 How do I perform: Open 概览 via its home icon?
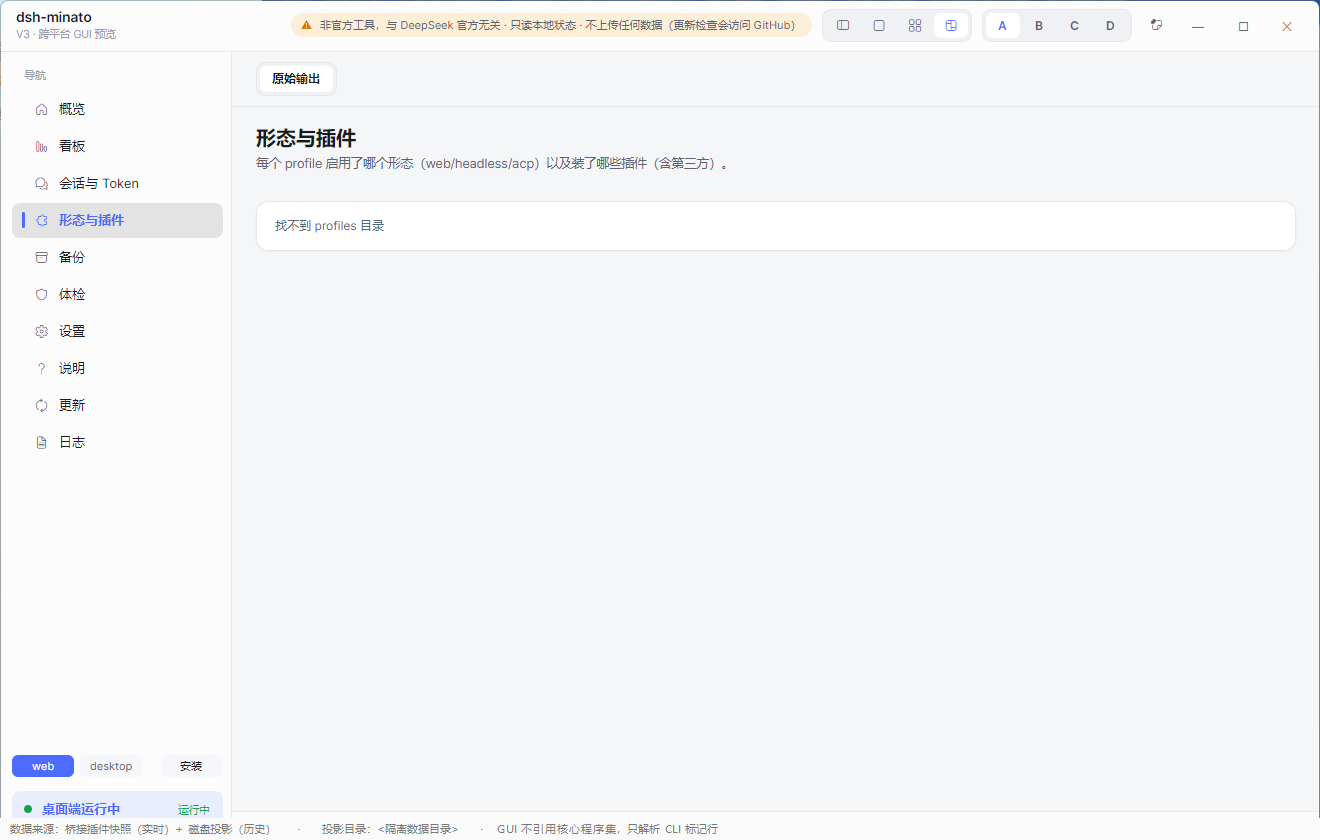41,109
